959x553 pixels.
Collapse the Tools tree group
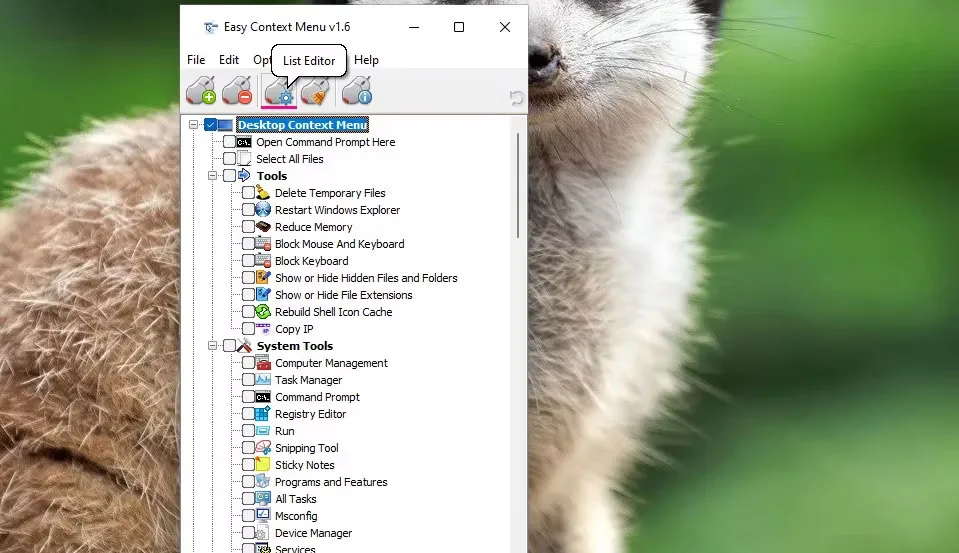pos(212,176)
